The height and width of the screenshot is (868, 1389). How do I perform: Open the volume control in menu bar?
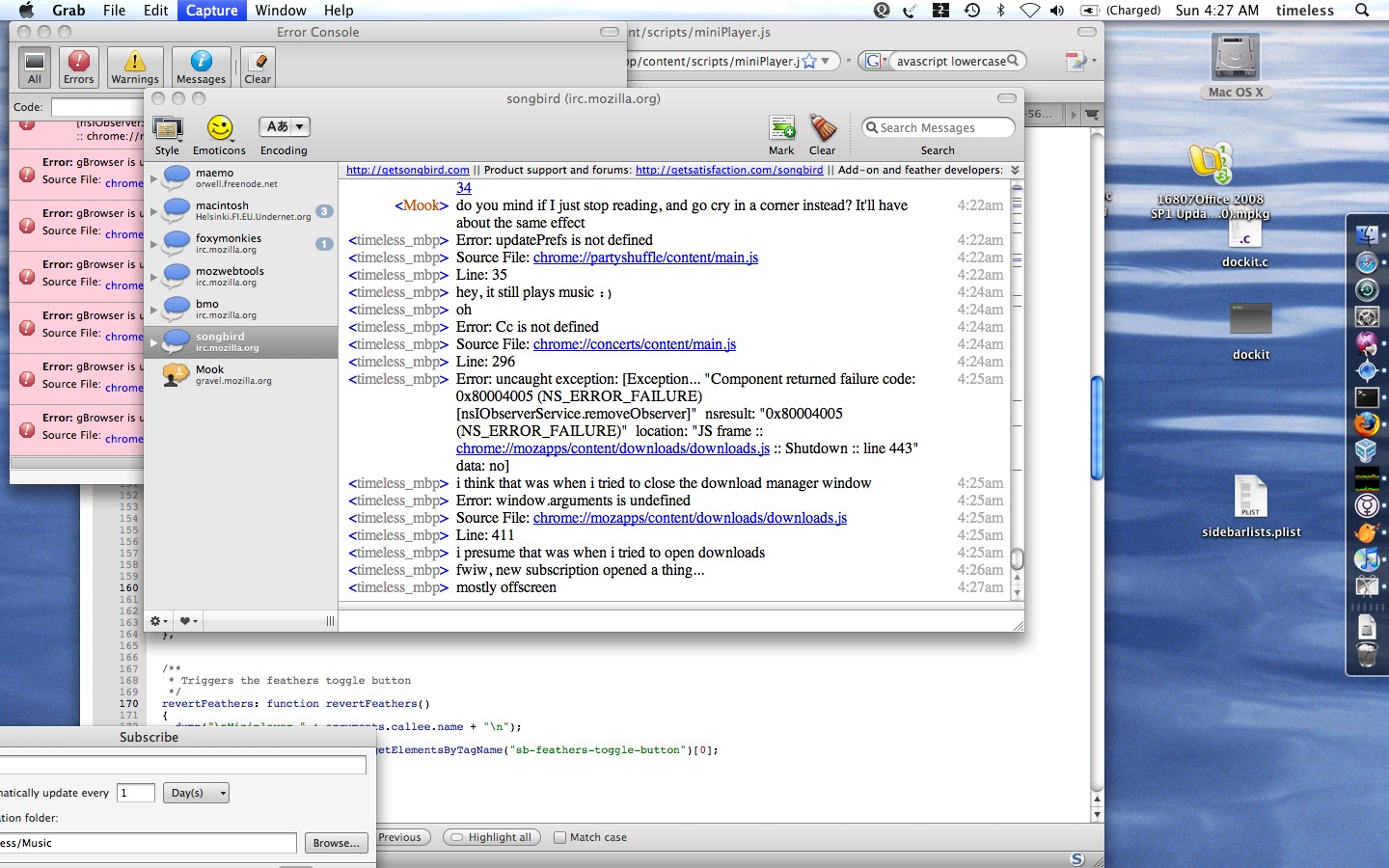pos(1057,11)
